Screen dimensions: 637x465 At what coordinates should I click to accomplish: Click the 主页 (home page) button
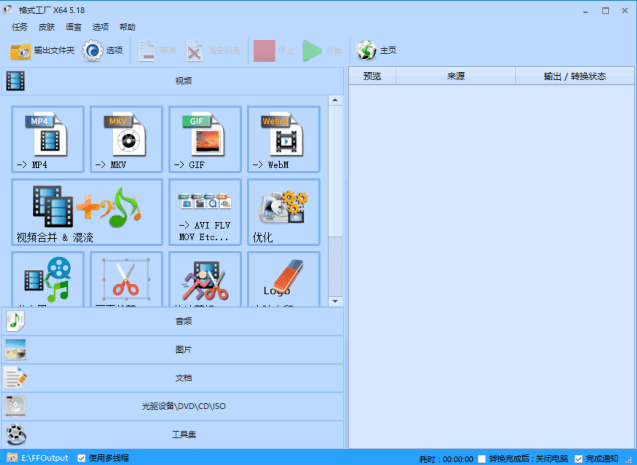pos(378,50)
